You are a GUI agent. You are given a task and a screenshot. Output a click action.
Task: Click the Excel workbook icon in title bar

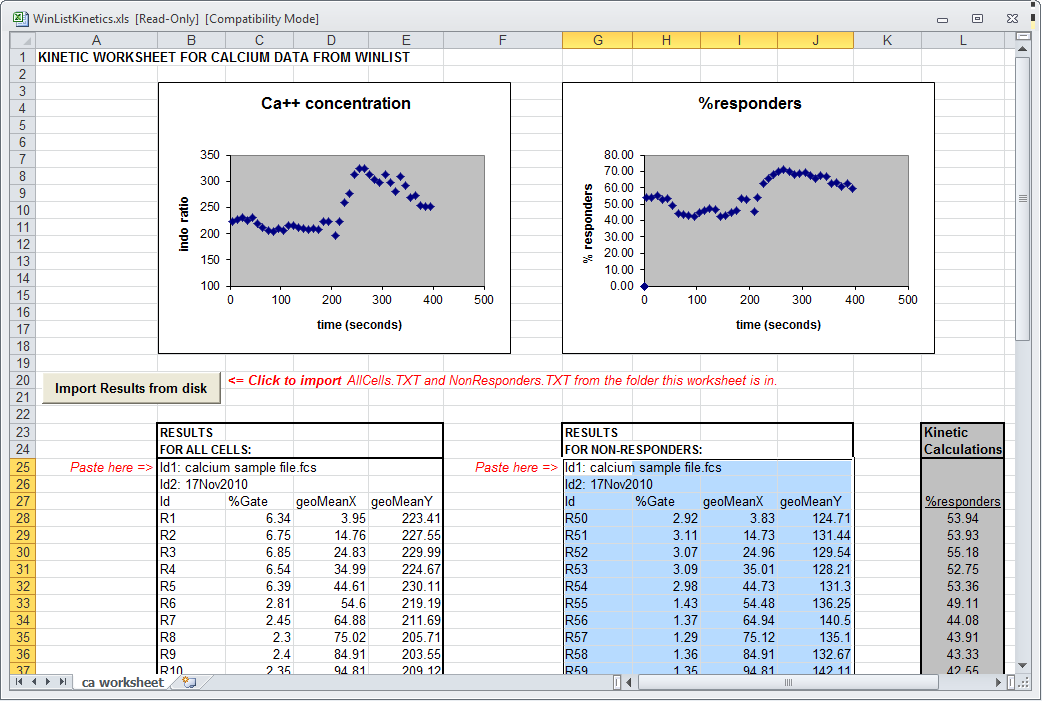click(x=19, y=18)
